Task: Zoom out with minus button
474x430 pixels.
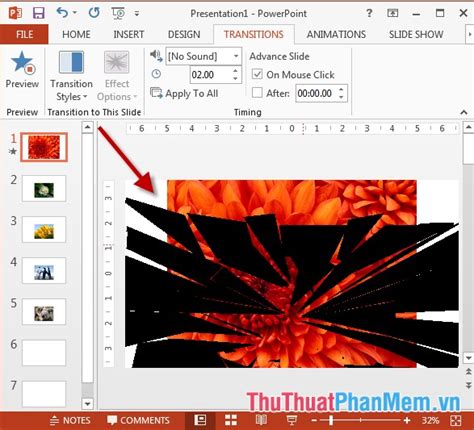Action: pos(314,421)
